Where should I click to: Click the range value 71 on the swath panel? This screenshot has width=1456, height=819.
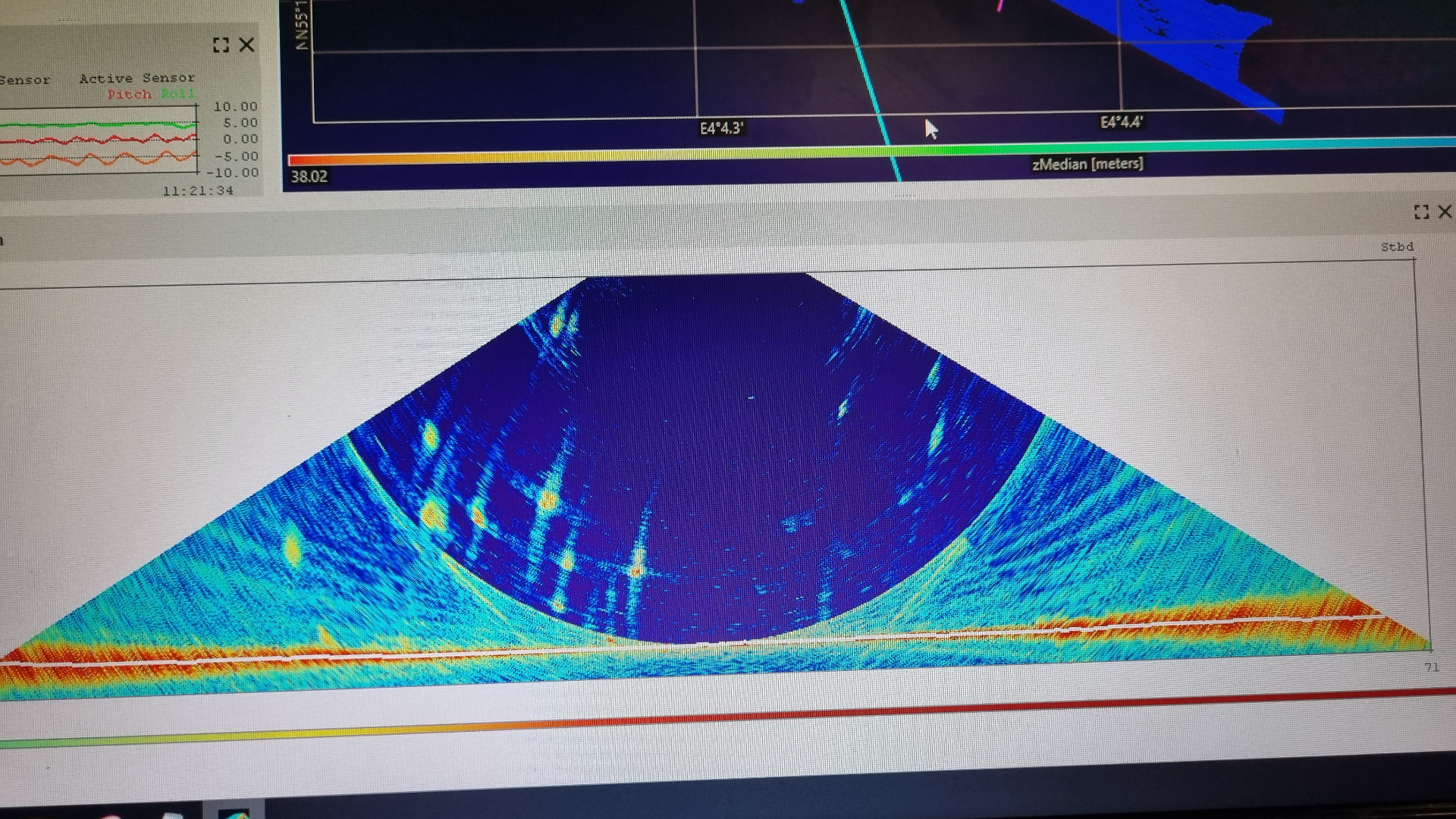pos(1429,668)
